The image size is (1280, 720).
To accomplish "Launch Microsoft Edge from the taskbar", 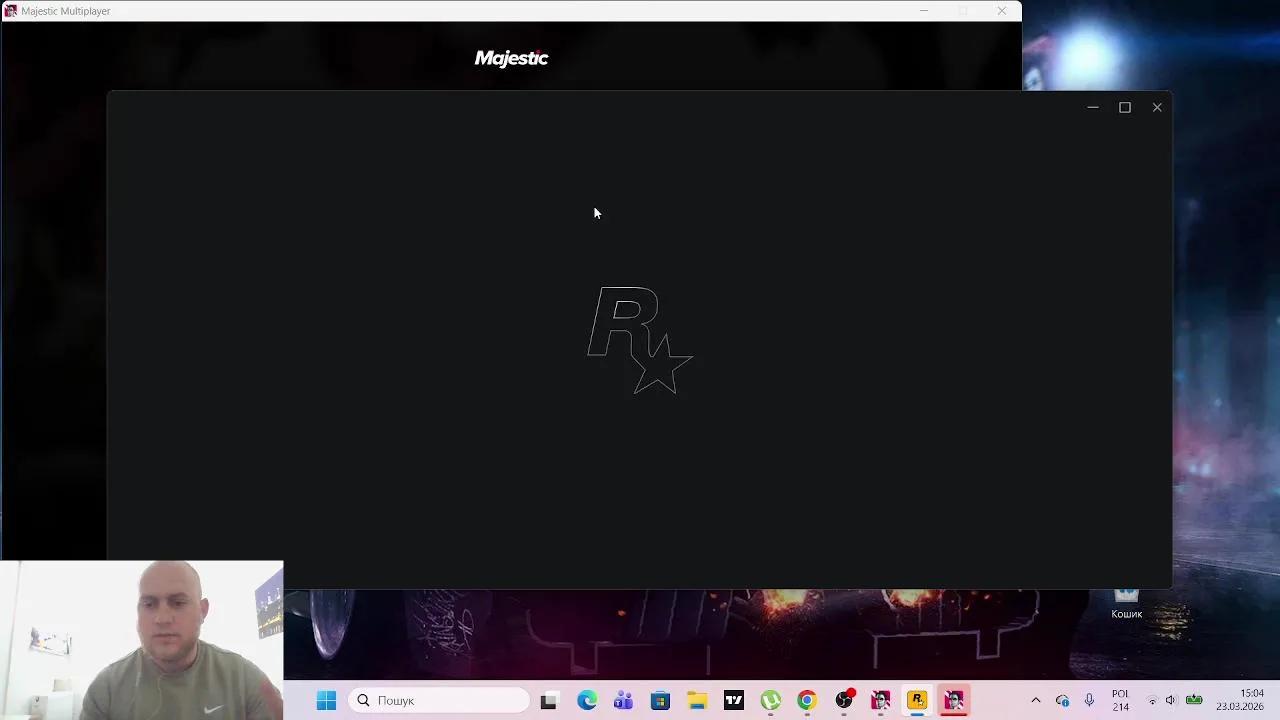I will (586, 700).
